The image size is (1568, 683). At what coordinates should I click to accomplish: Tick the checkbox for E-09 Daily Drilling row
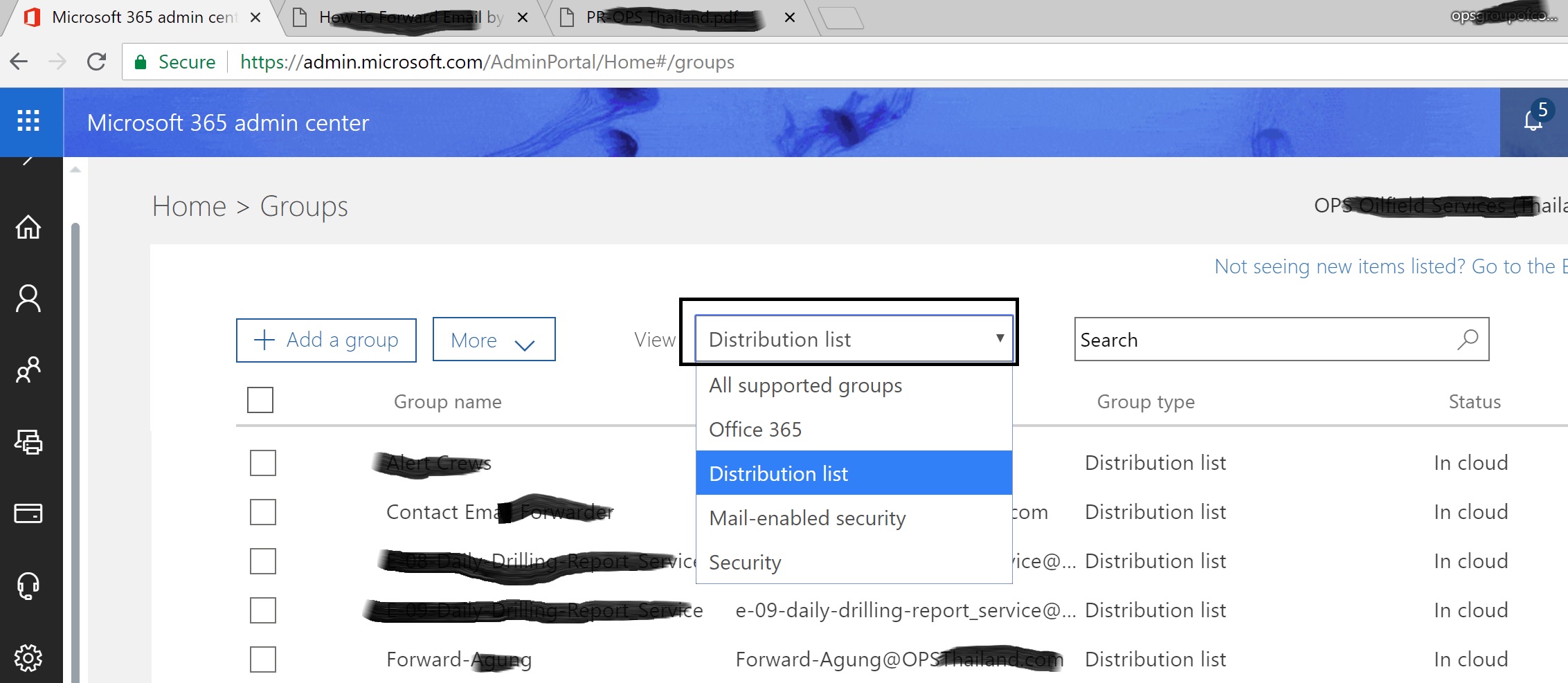[x=263, y=610]
